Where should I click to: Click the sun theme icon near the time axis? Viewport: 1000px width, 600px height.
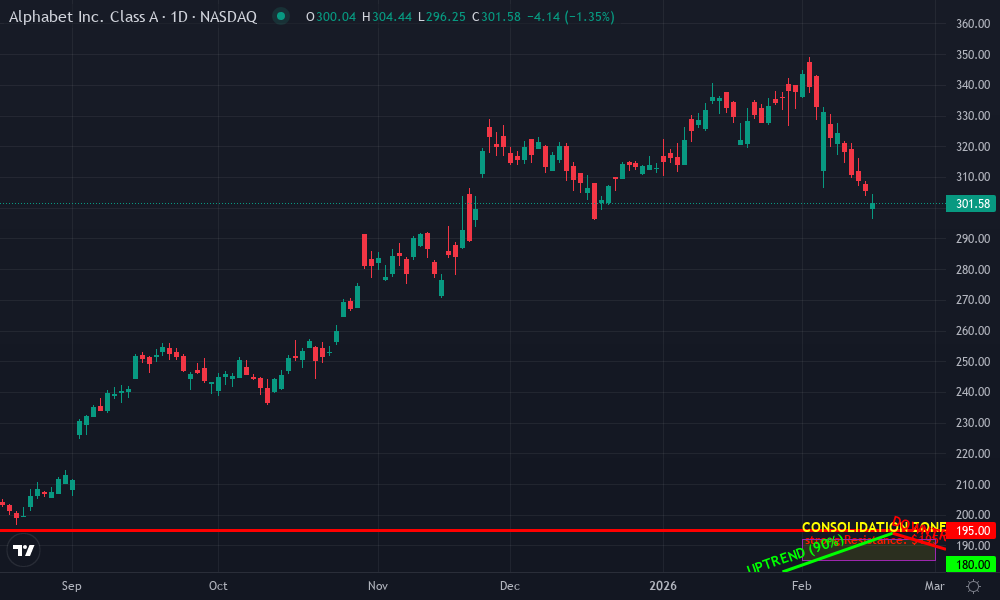pos(973,585)
